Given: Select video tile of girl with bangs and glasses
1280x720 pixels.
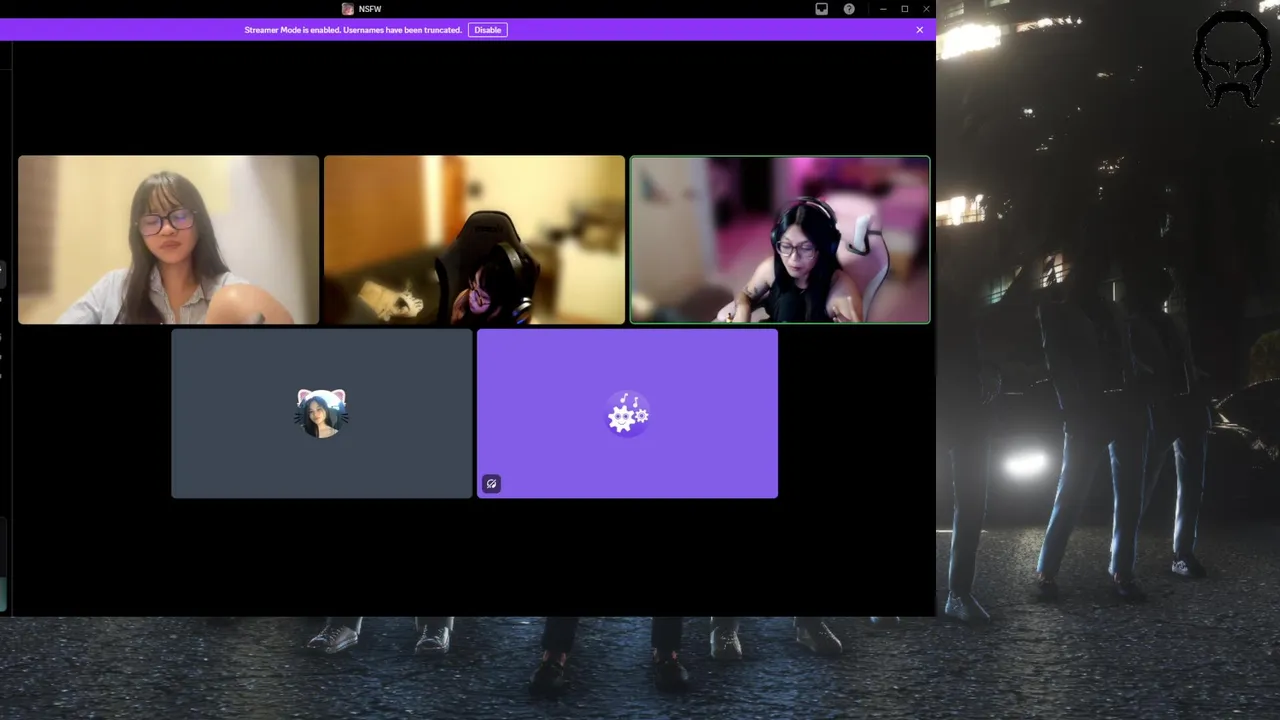Looking at the screenshot, I should (x=168, y=240).
